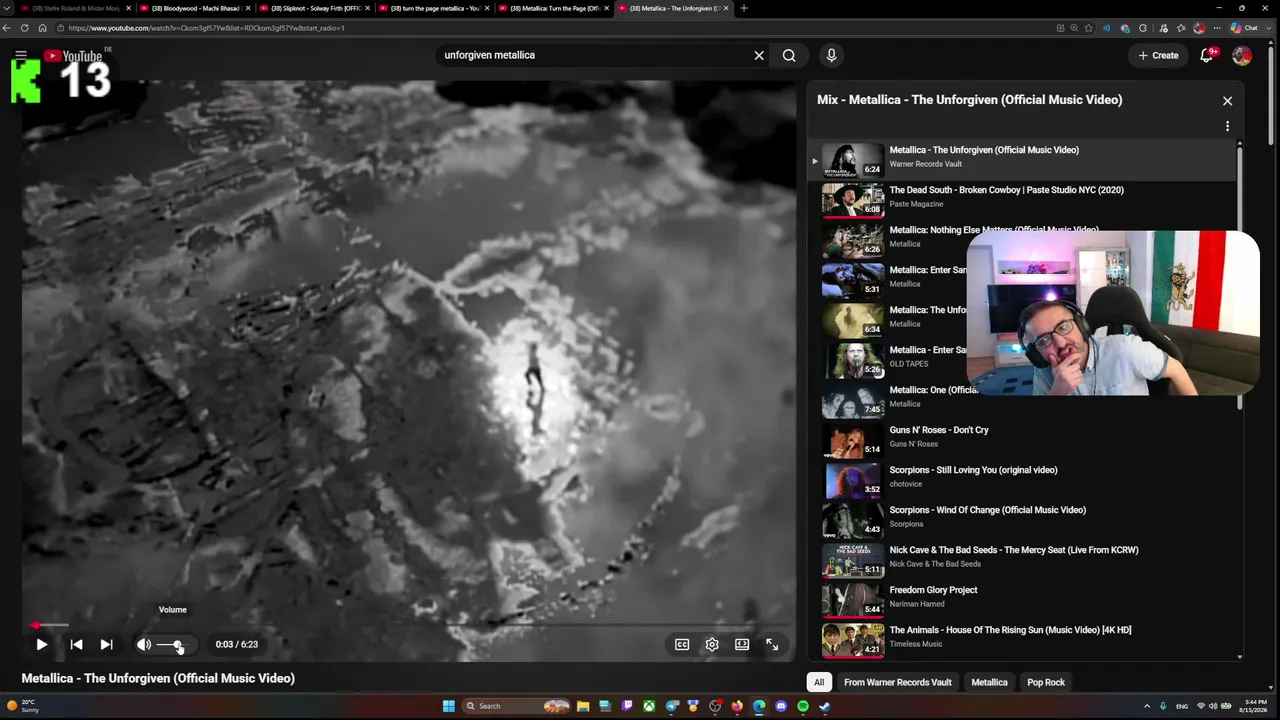Toggle subtitles with the CC button
Screen dimensions: 1280x720
[x=682, y=645]
